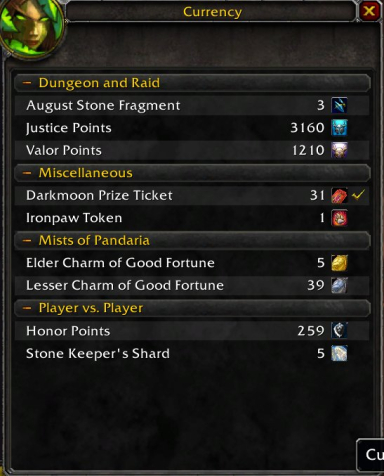Select the Justice Points row
This screenshot has height=476, width=384.
click(x=192, y=128)
